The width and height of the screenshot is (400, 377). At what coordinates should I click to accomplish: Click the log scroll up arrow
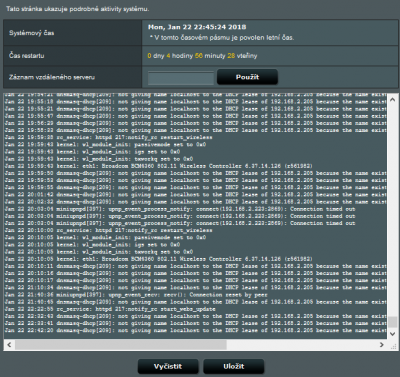point(392,100)
